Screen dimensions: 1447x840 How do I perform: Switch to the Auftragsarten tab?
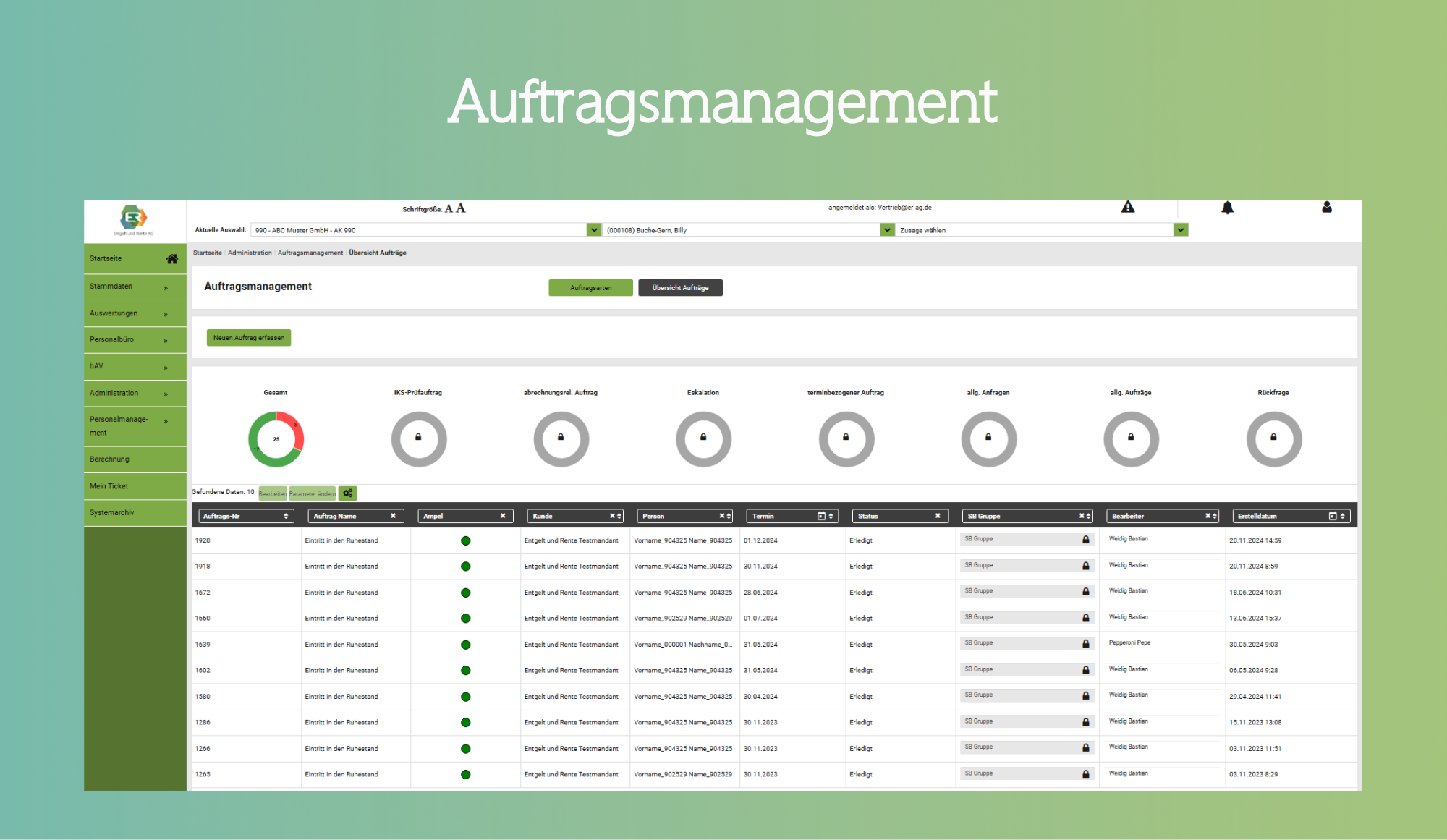pos(590,288)
